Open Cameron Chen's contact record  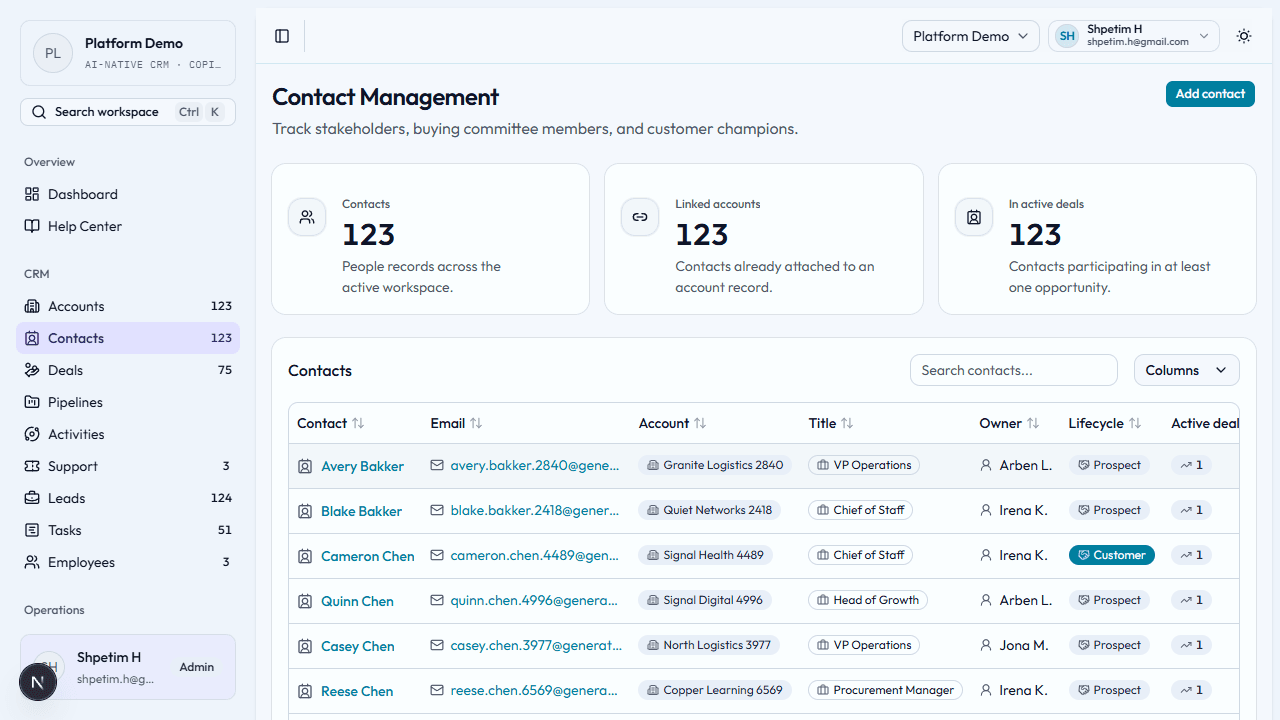tap(367, 555)
